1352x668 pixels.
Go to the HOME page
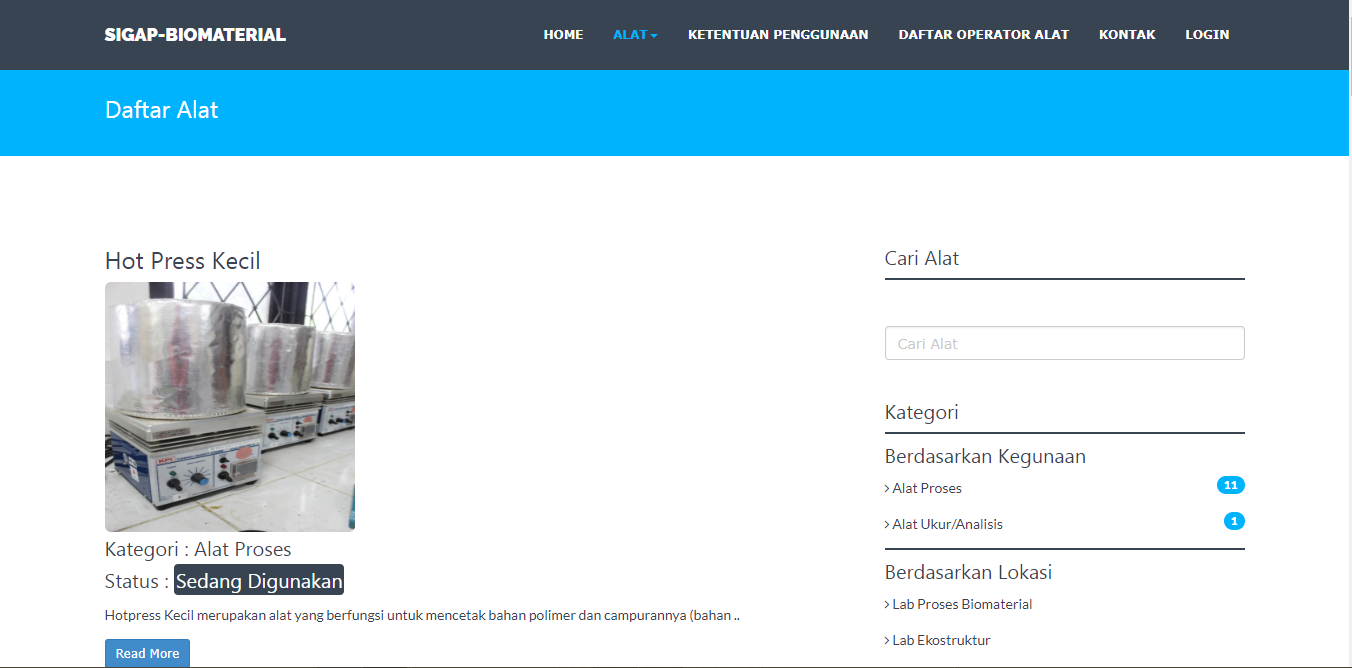pos(563,35)
